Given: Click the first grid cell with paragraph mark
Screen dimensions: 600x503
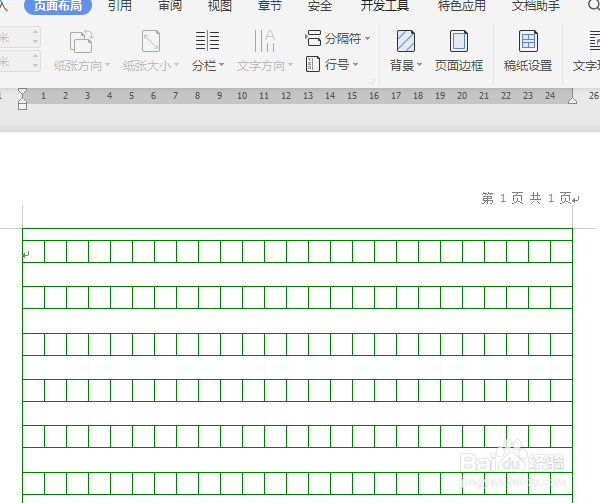Looking at the screenshot, I should (33, 251).
